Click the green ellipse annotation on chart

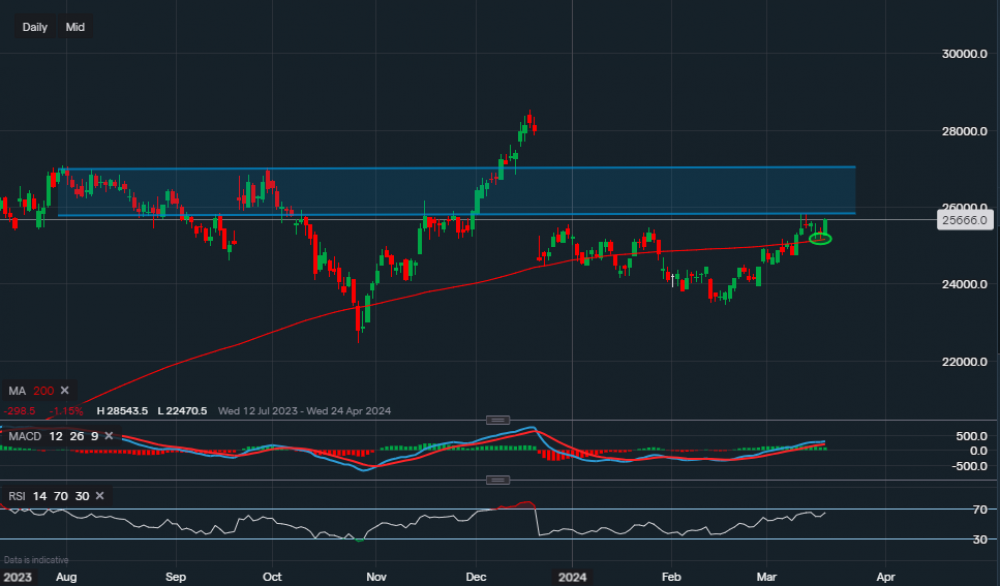(x=820, y=238)
